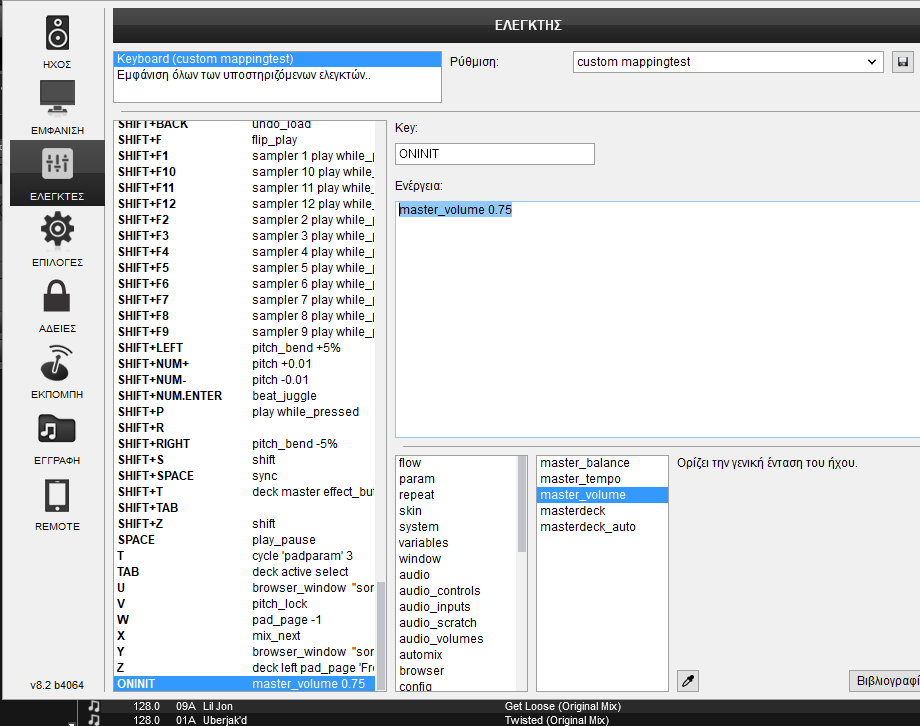Open the ΕΜΦΑΝΙΣΗ interface monitor icon
Screen dimensions: 920x726
coord(57,99)
